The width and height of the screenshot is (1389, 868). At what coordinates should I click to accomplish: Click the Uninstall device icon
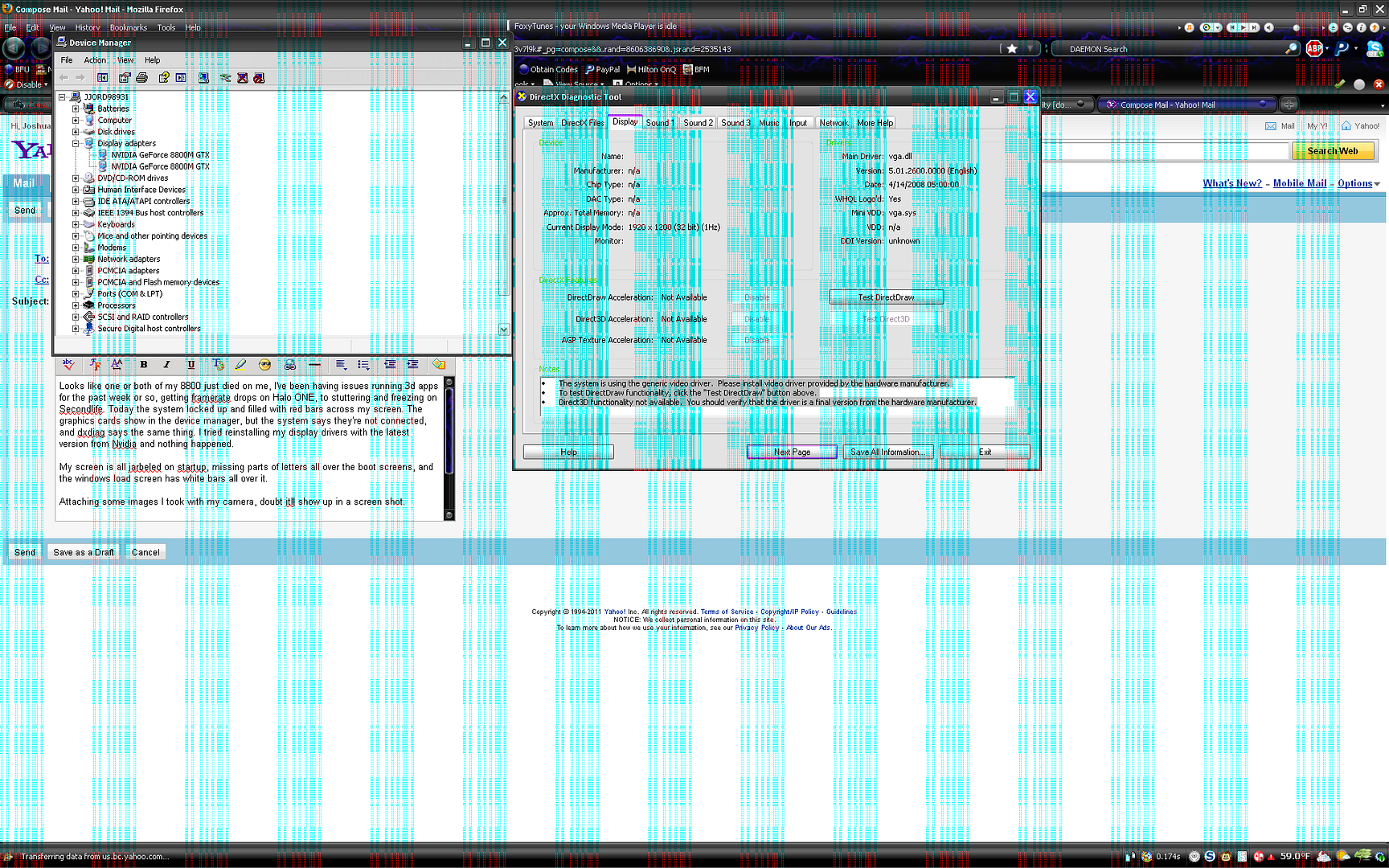point(243,78)
